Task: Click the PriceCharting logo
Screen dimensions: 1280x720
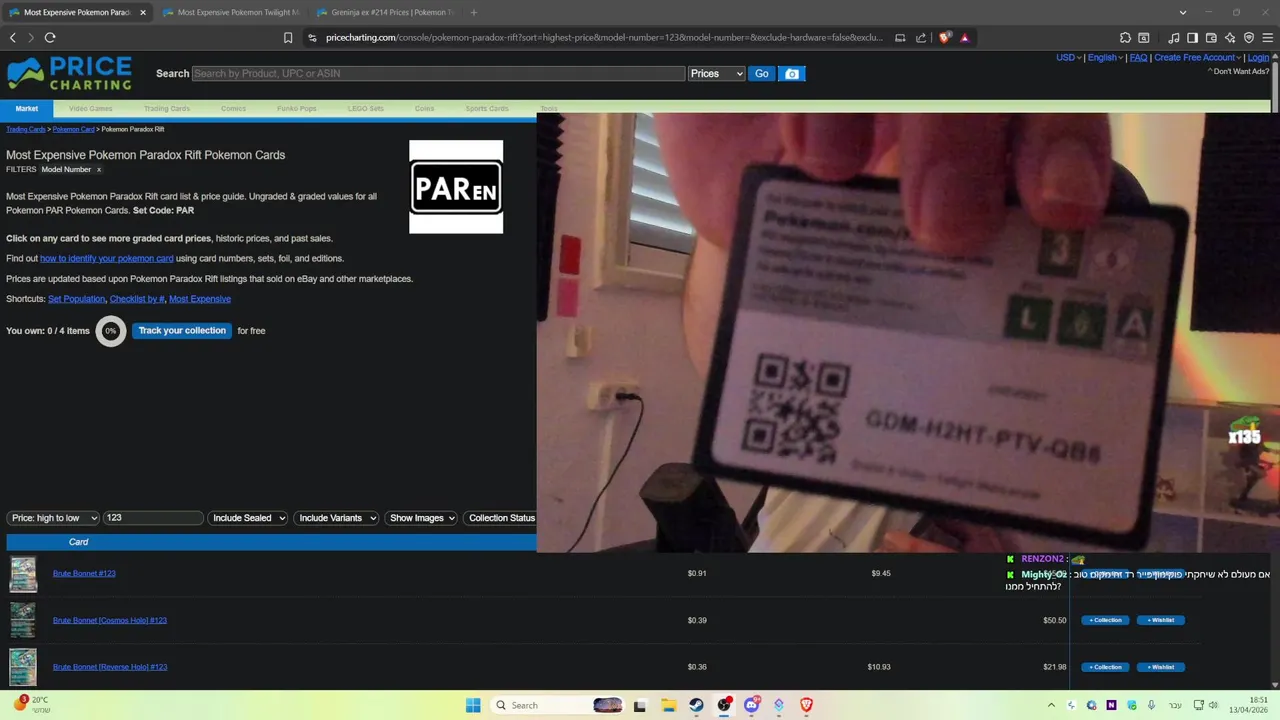Action: [69, 73]
